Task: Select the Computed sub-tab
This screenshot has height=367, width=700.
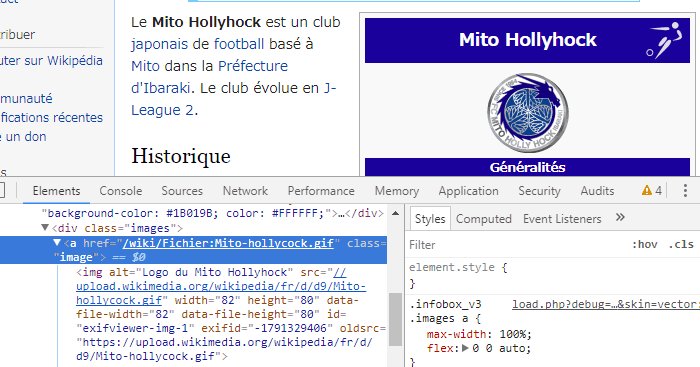Action: [x=483, y=219]
